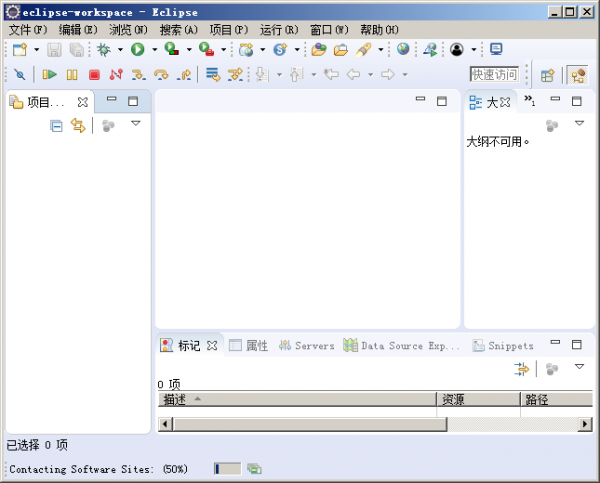Click the black circular profile icon
This screenshot has height=483, width=600.
457,49
